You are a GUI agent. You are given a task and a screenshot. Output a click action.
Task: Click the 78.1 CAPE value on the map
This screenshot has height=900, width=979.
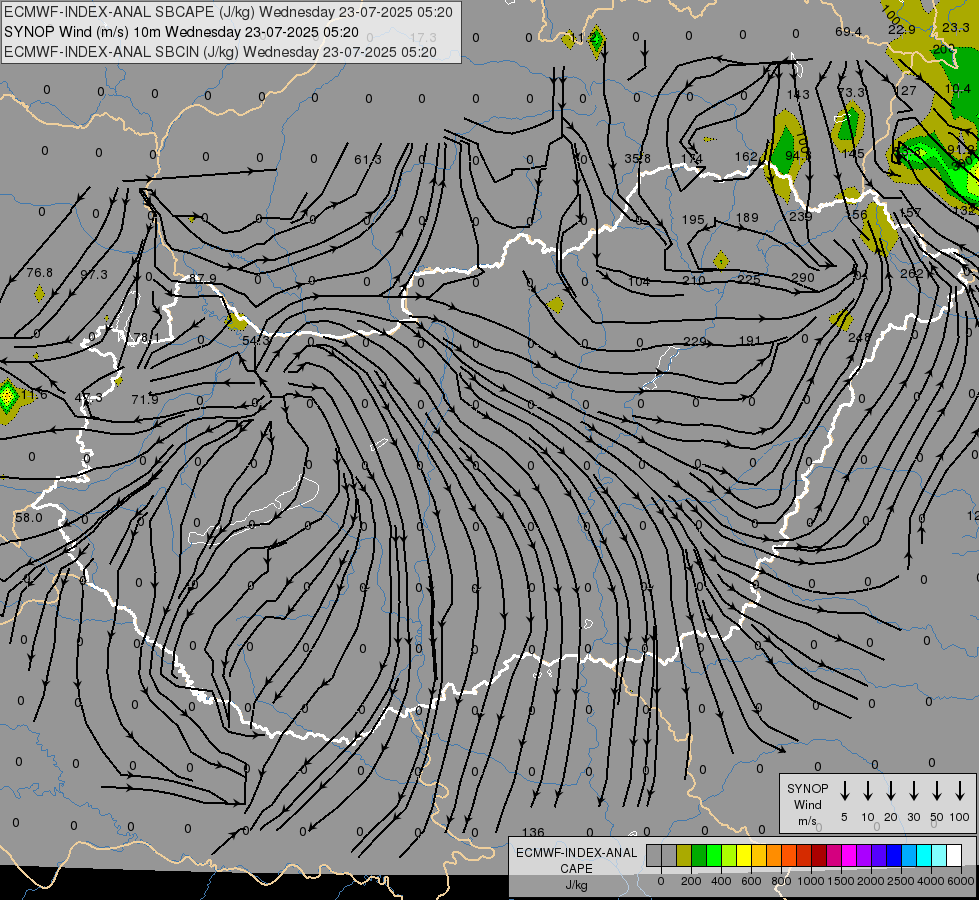point(146,338)
